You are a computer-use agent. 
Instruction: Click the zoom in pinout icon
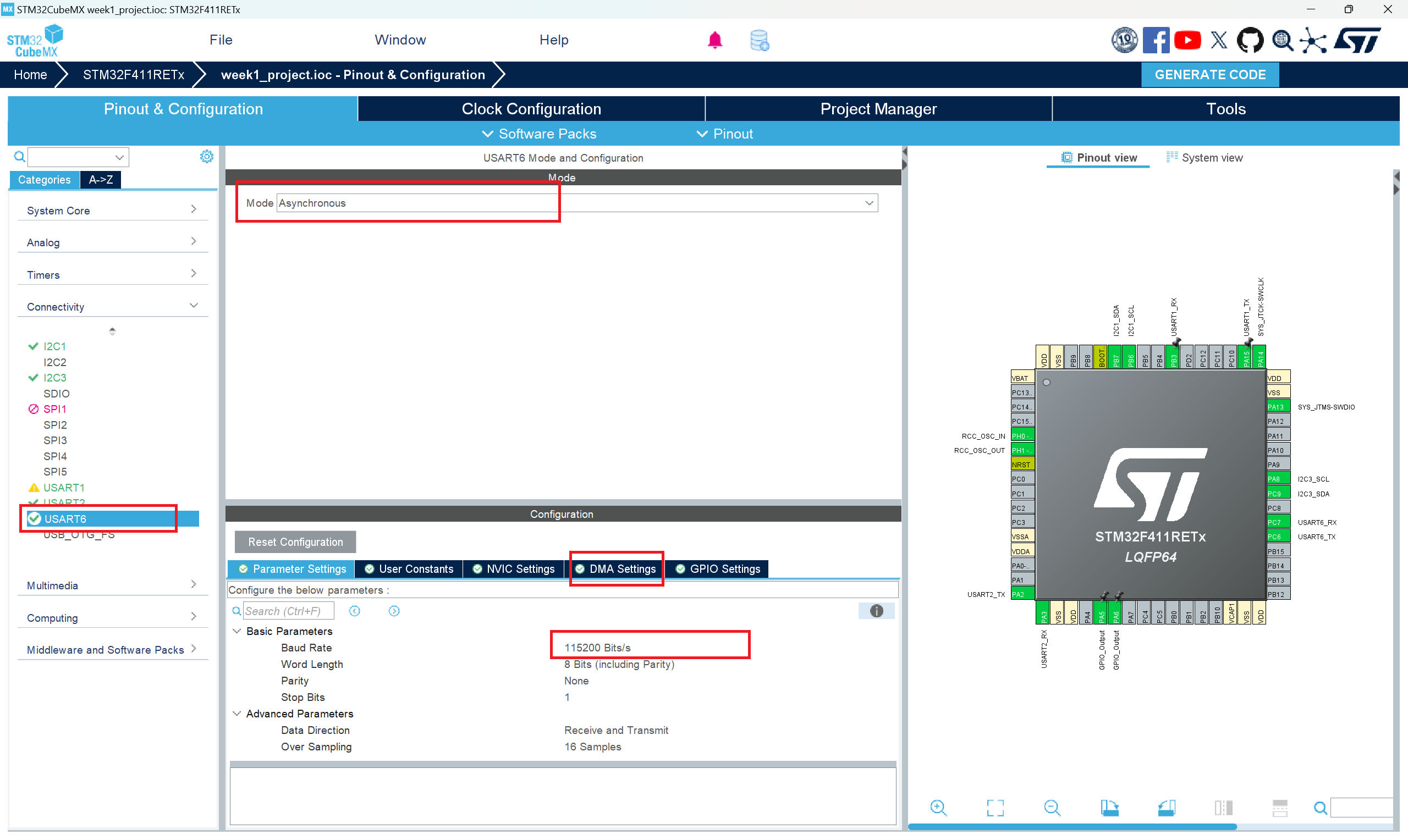coord(938,807)
